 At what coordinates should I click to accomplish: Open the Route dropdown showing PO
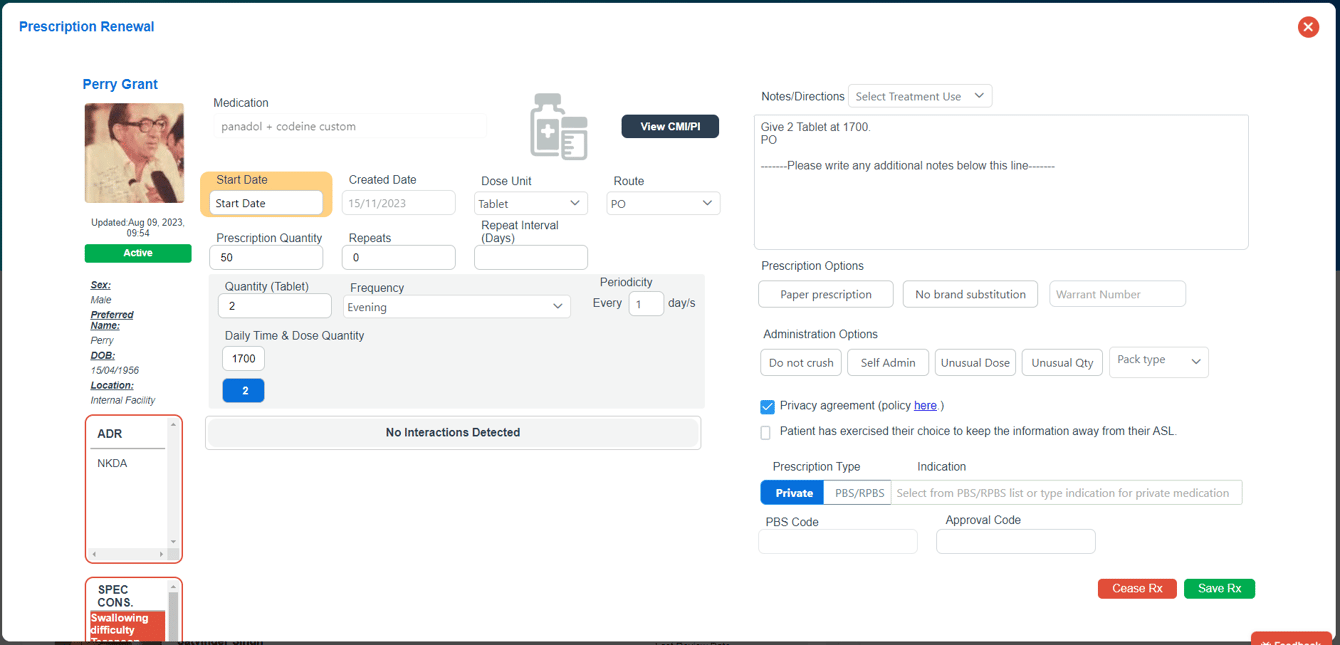click(x=663, y=203)
